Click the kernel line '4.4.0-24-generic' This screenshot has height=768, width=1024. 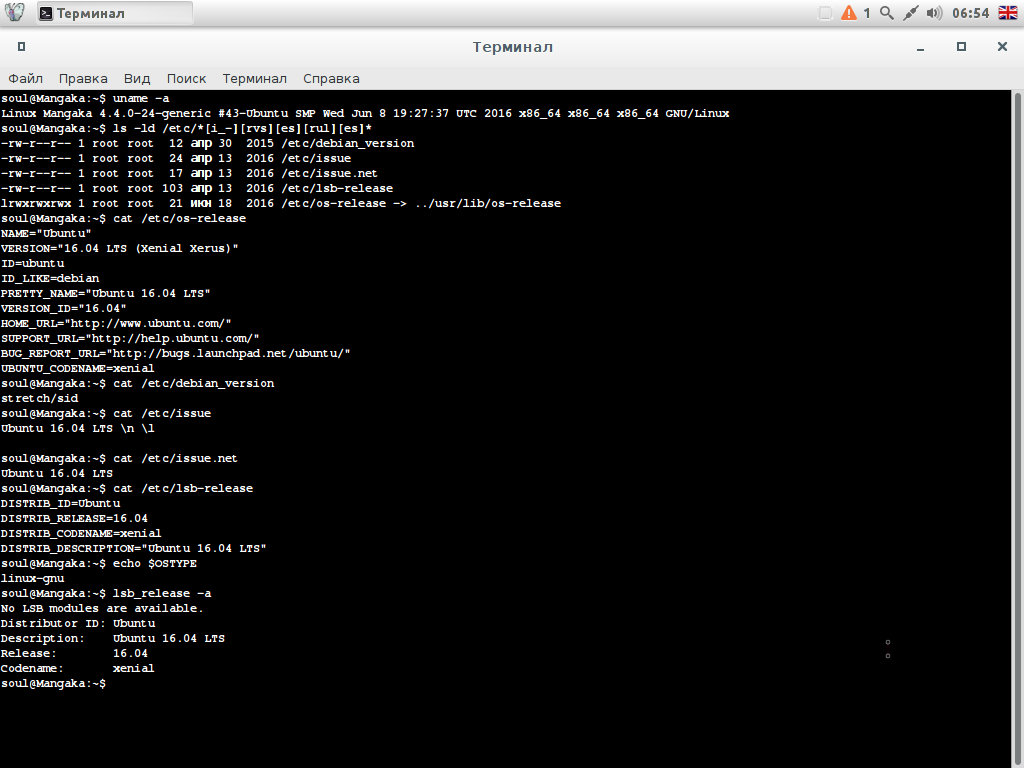click(x=155, y=113)
